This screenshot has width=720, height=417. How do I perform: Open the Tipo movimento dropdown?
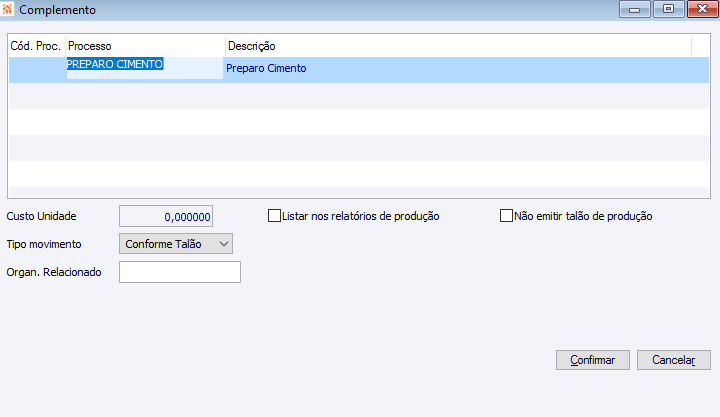pos(176,244)
